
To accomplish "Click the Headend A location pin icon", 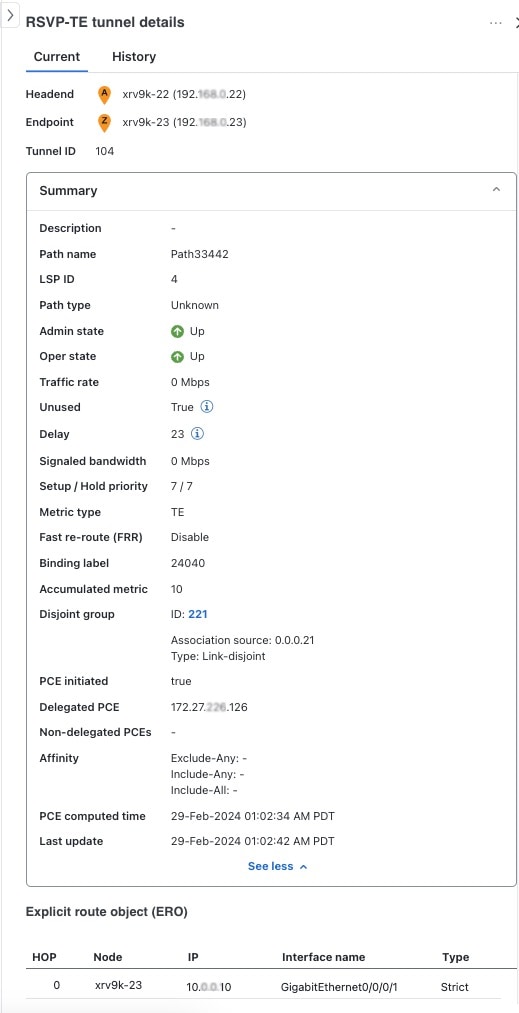I will pyautogui.click(x=104, y=94).
